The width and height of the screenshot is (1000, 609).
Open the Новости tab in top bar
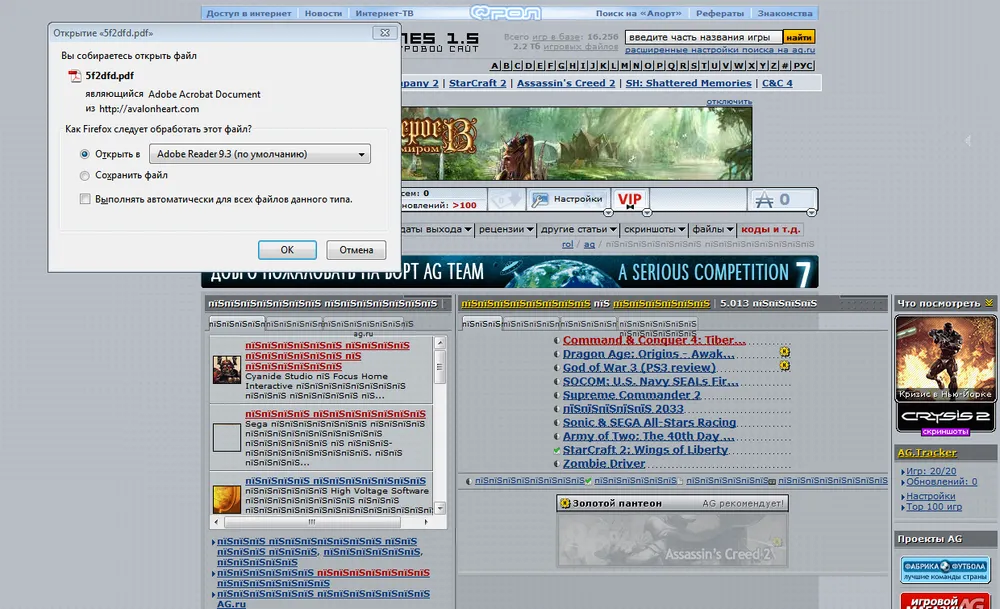click(x=322, y=14)
